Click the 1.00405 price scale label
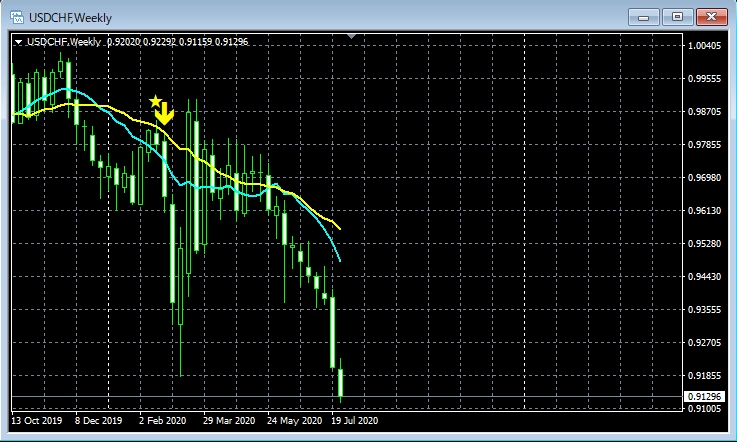The image size is (737, 442). pyautogui.click(x=702, y=46)
